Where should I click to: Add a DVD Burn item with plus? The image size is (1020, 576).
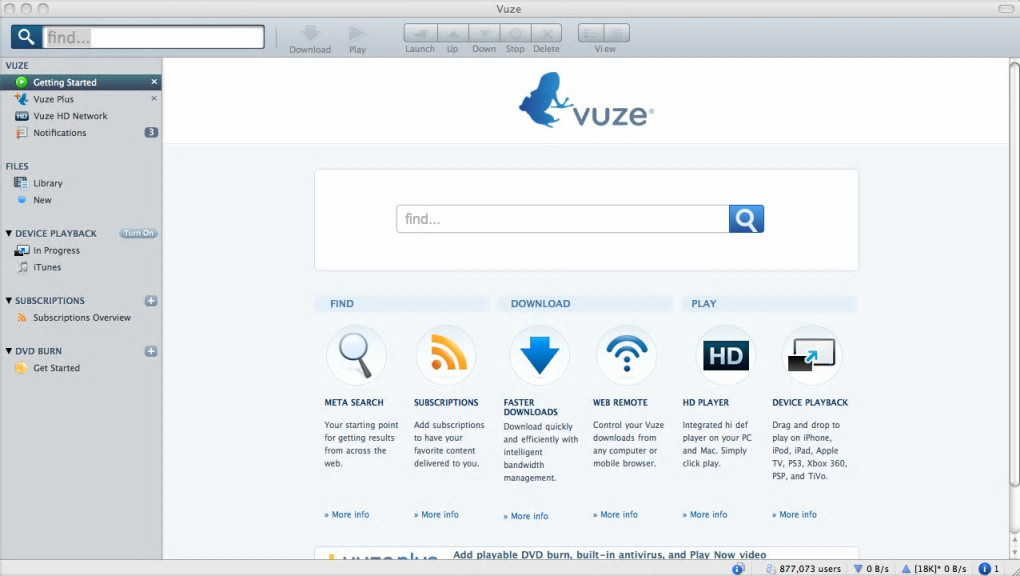(x=151, y=351)
